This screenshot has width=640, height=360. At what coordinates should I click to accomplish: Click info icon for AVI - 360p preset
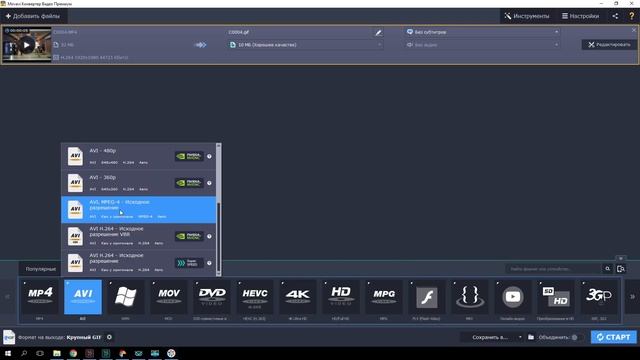(x=209, y=183)
